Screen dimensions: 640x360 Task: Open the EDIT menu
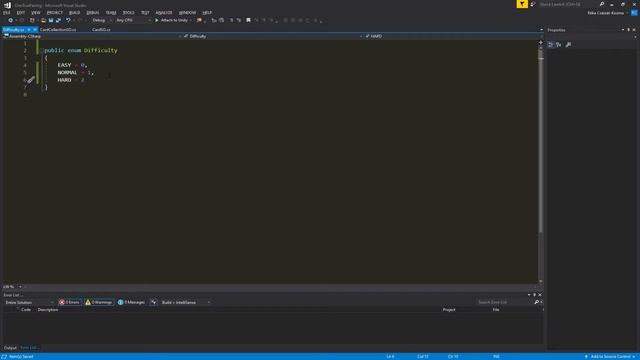(x=21, y=13)
